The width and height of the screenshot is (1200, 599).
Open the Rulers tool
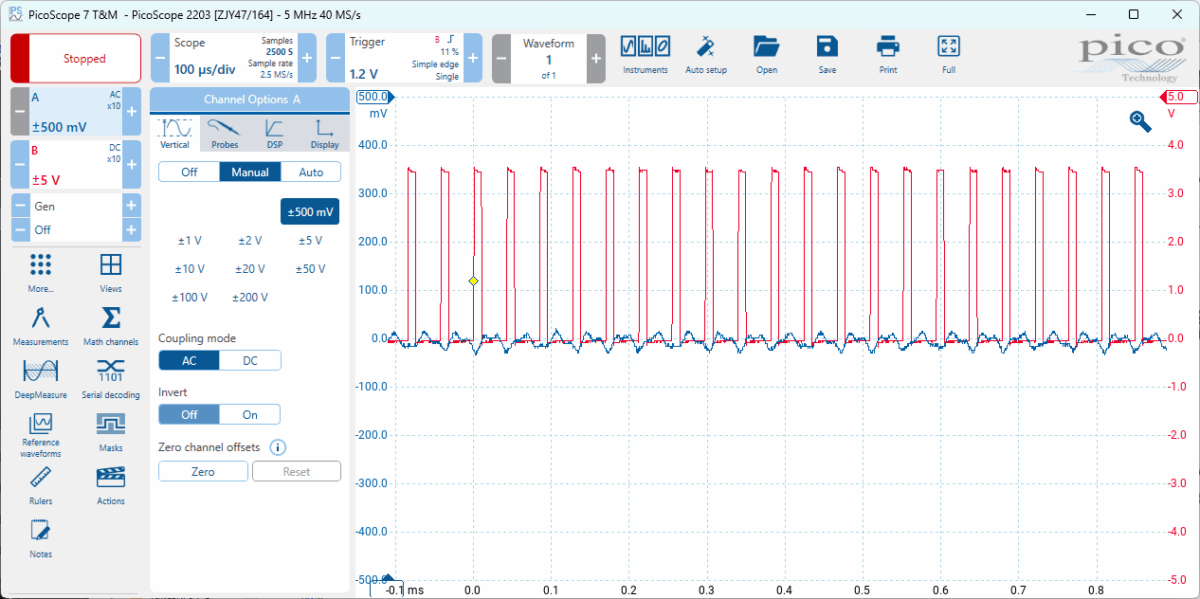41,485
